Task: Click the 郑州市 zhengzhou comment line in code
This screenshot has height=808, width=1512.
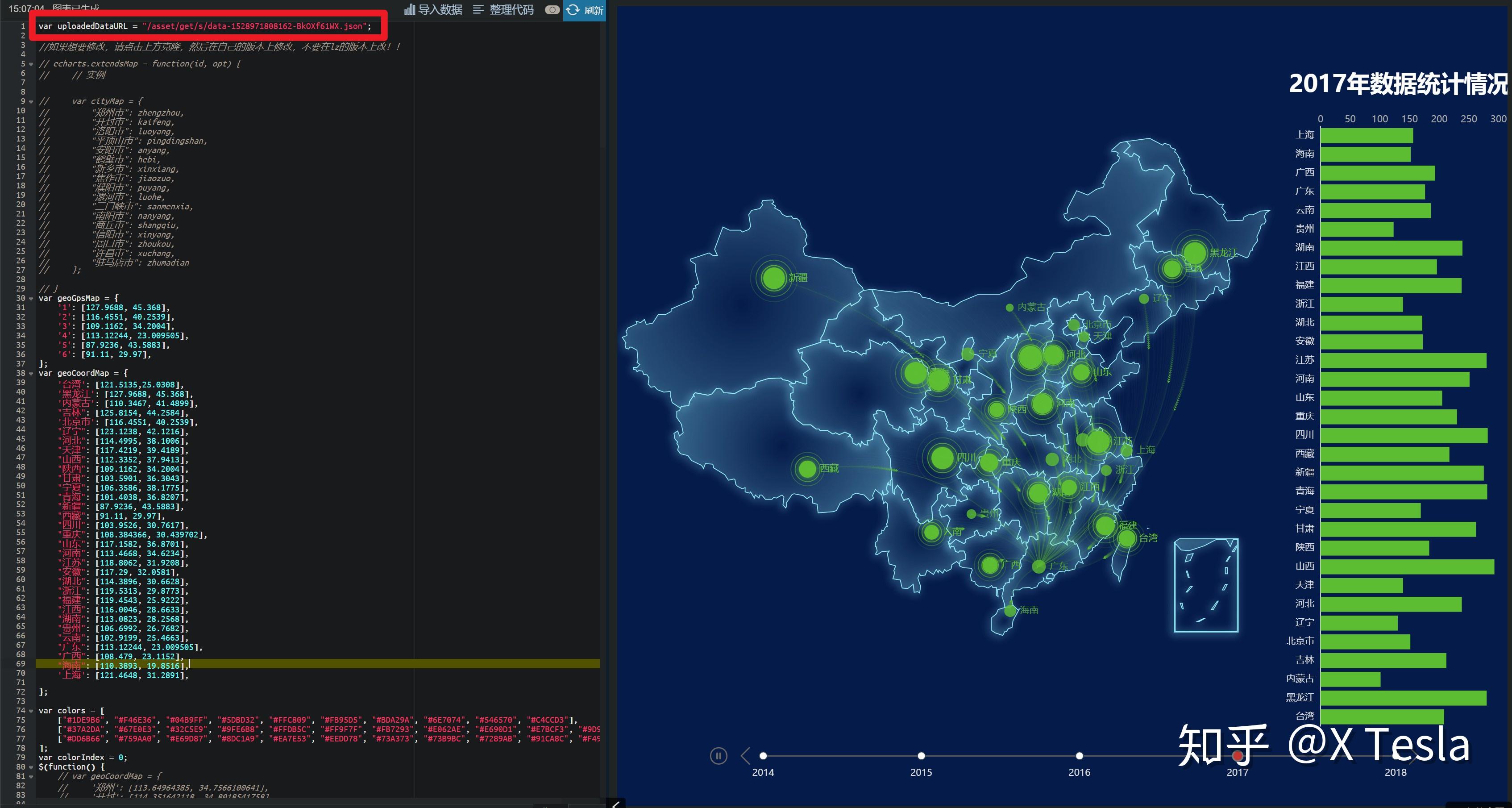Action: click(112, 113)
